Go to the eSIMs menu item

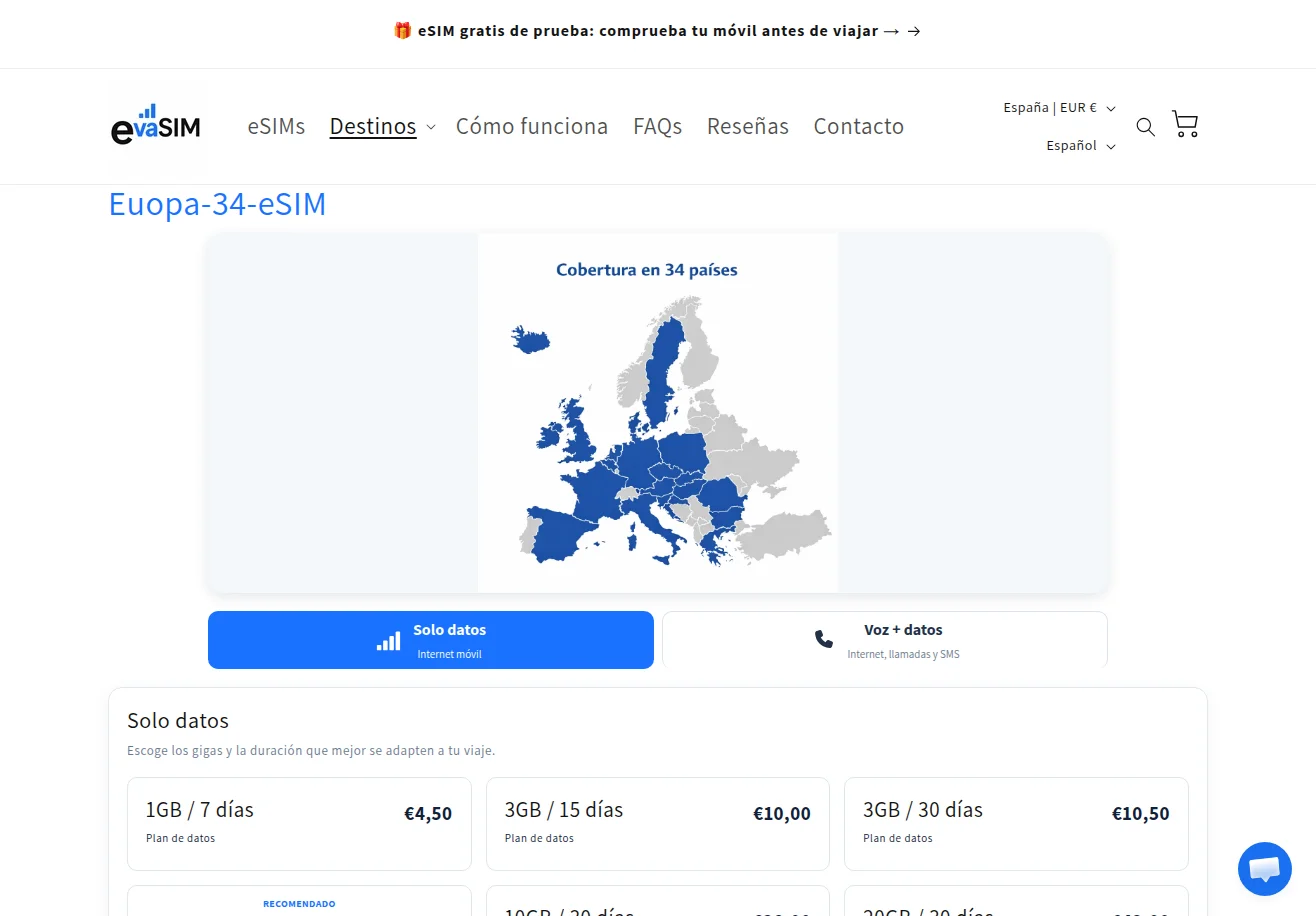276,127
